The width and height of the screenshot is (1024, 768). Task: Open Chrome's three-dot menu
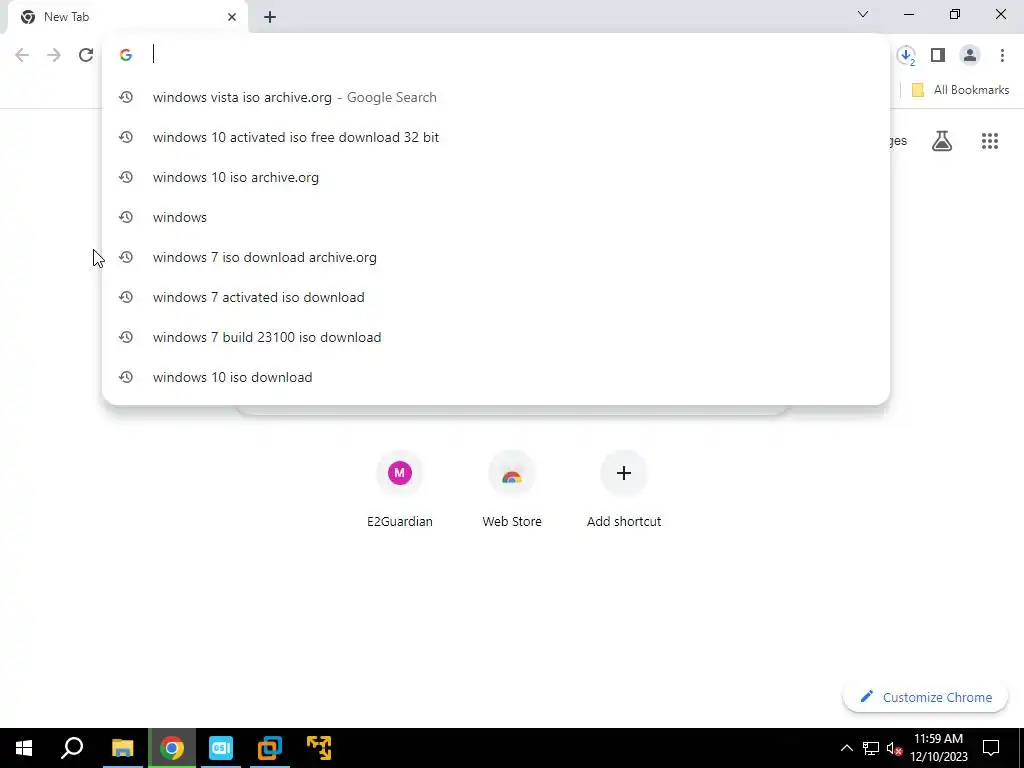(1002, 55)
